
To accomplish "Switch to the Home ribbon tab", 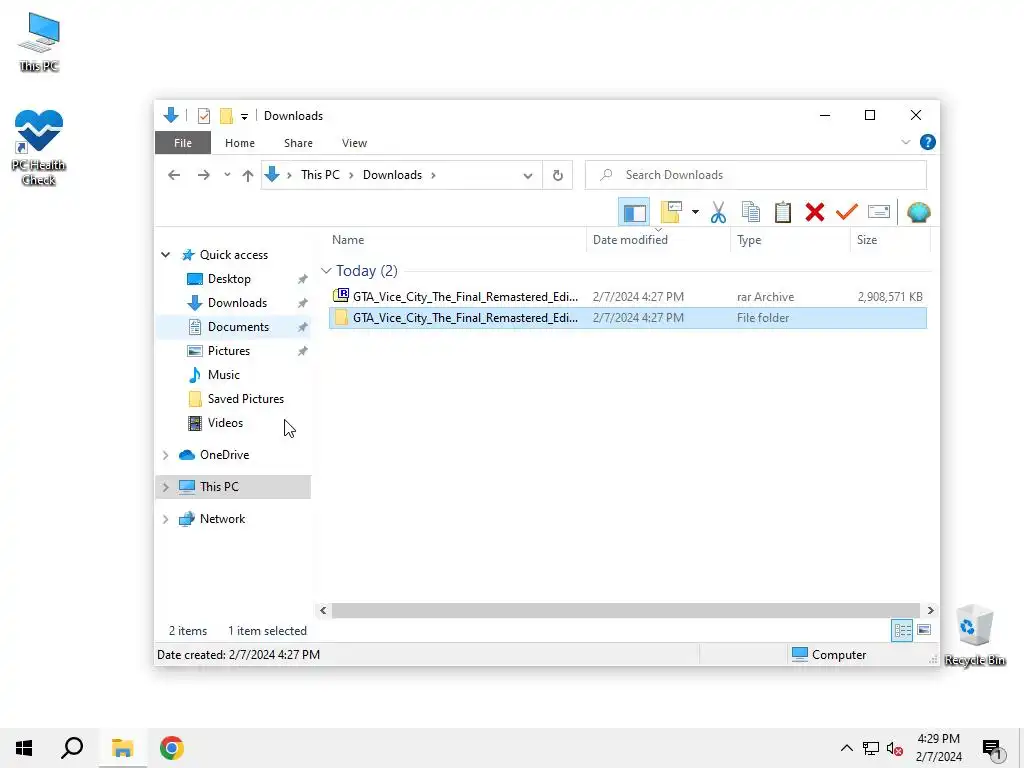I will [x=240, y=143].
